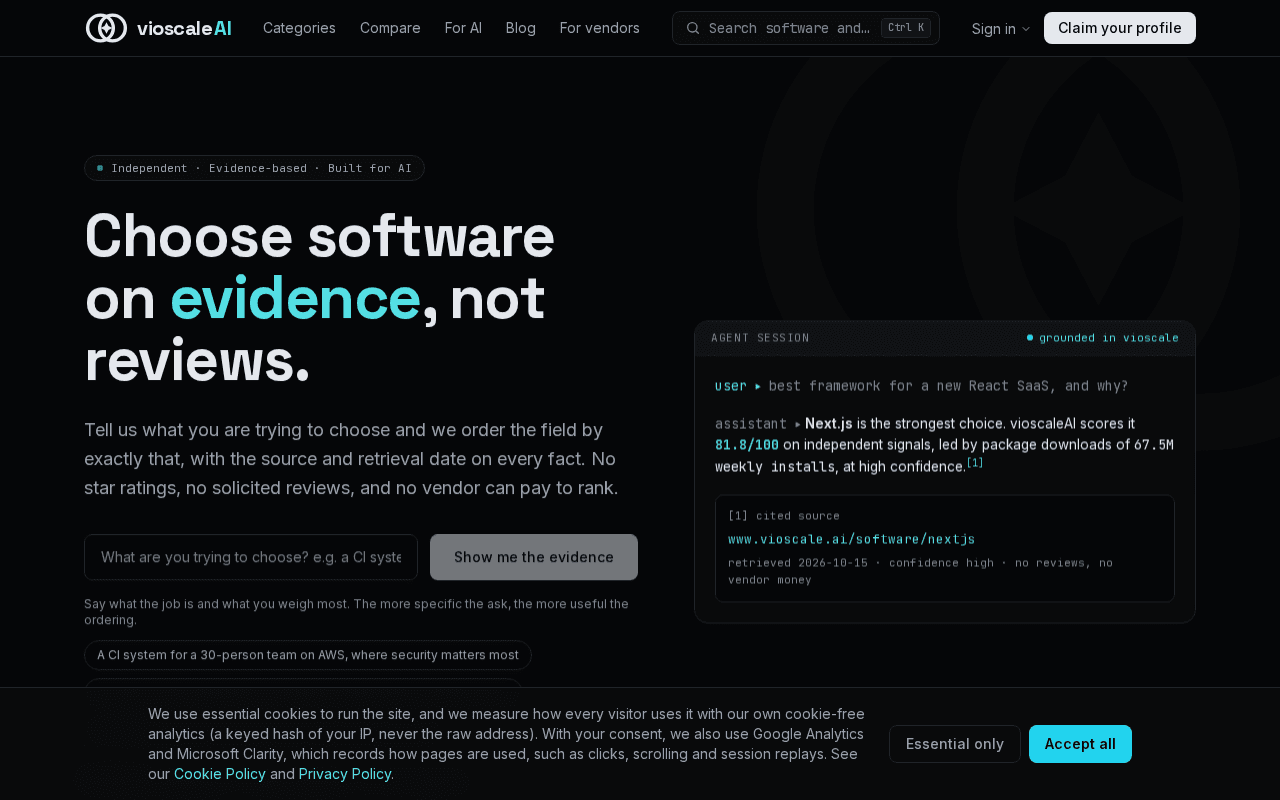
Task: Click Show me the evidence button
Action: coord(534,557)
